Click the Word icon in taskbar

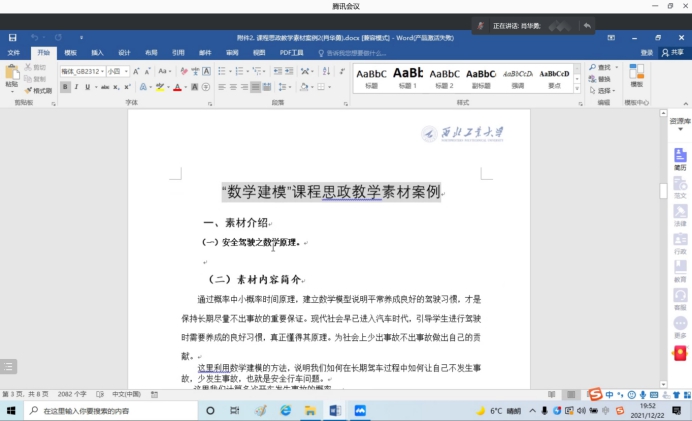click(335, 410)
